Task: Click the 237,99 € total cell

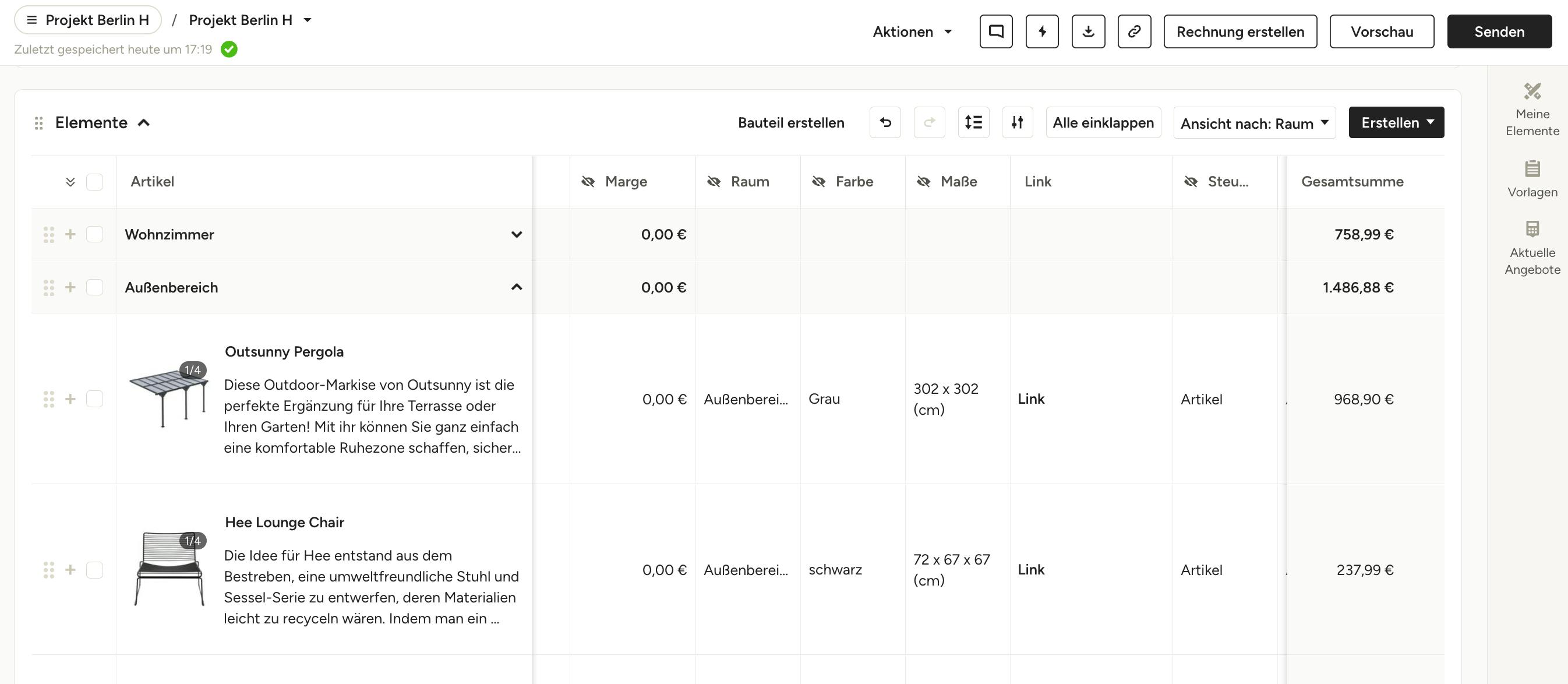Action: [1365, 570]
